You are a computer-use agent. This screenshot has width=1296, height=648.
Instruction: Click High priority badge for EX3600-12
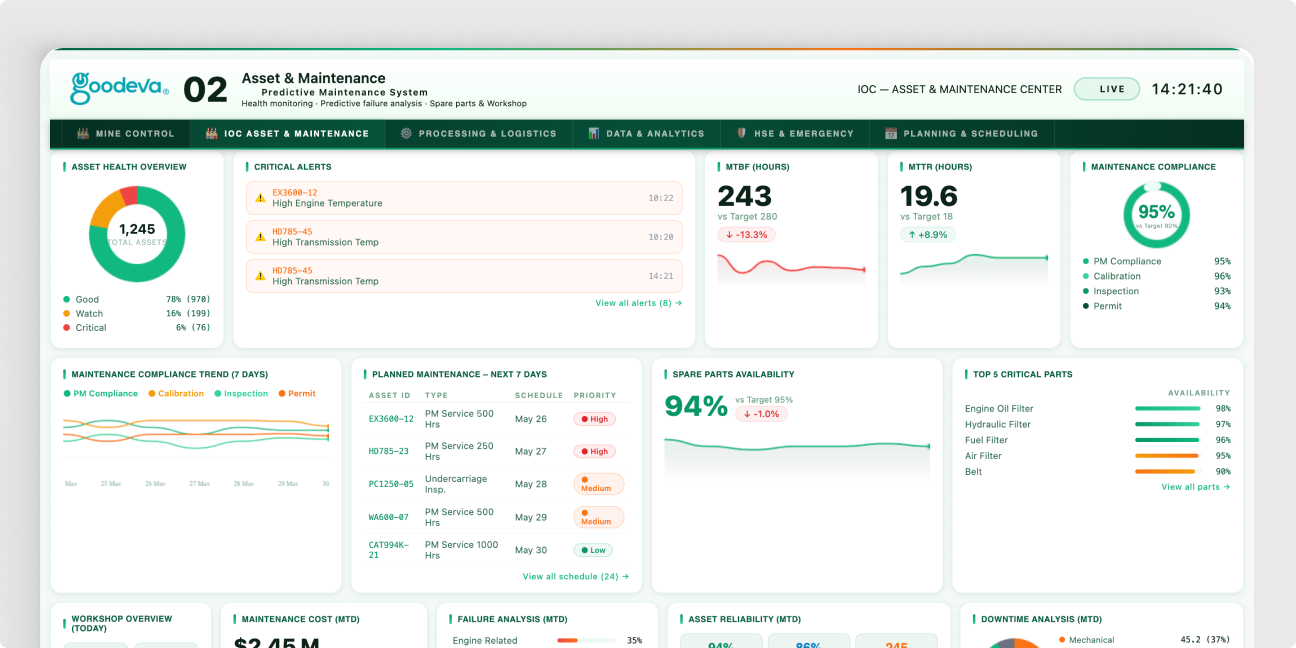(x=594, y=419)
